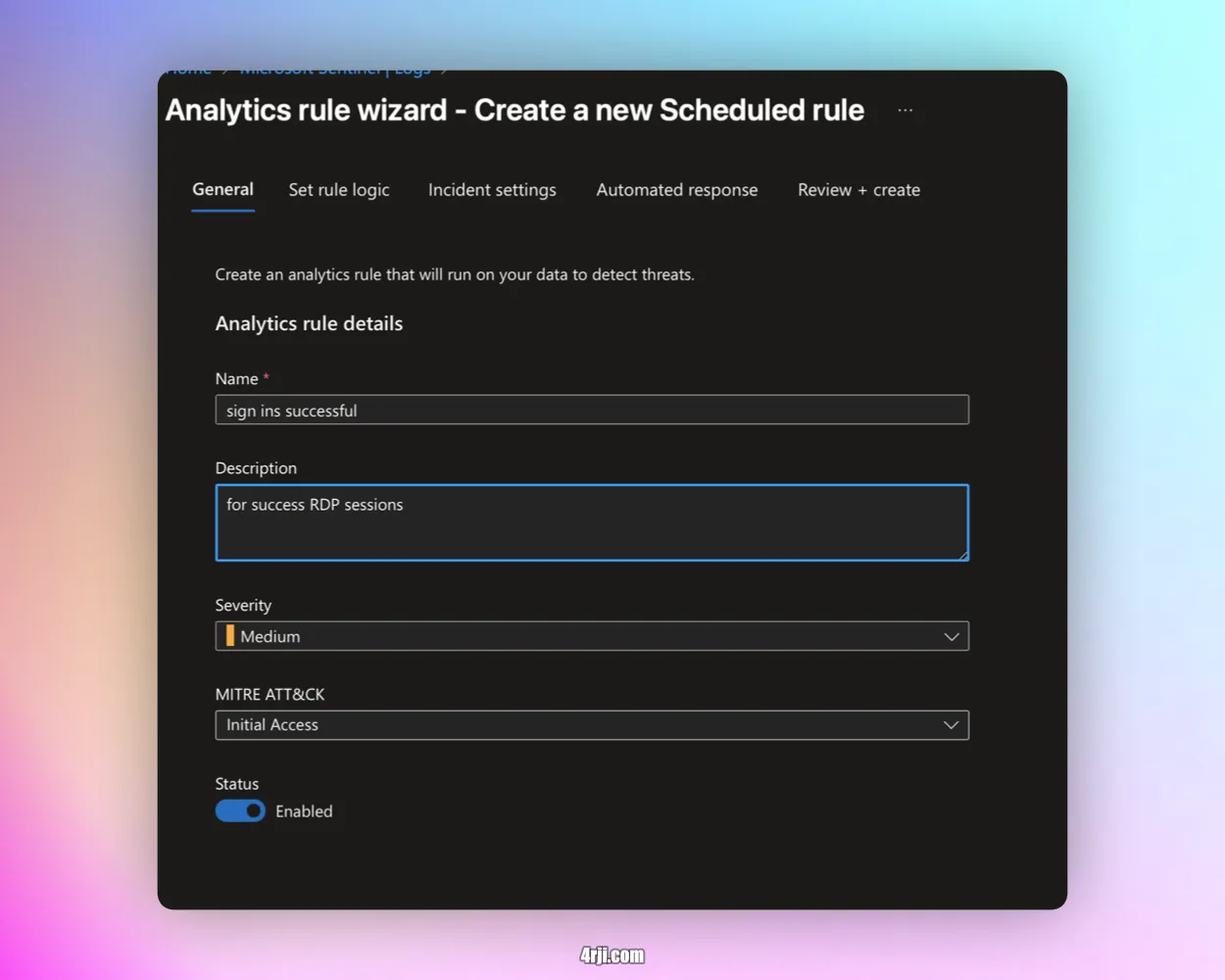Switch to the Set rule logic tab

point(339,190)
